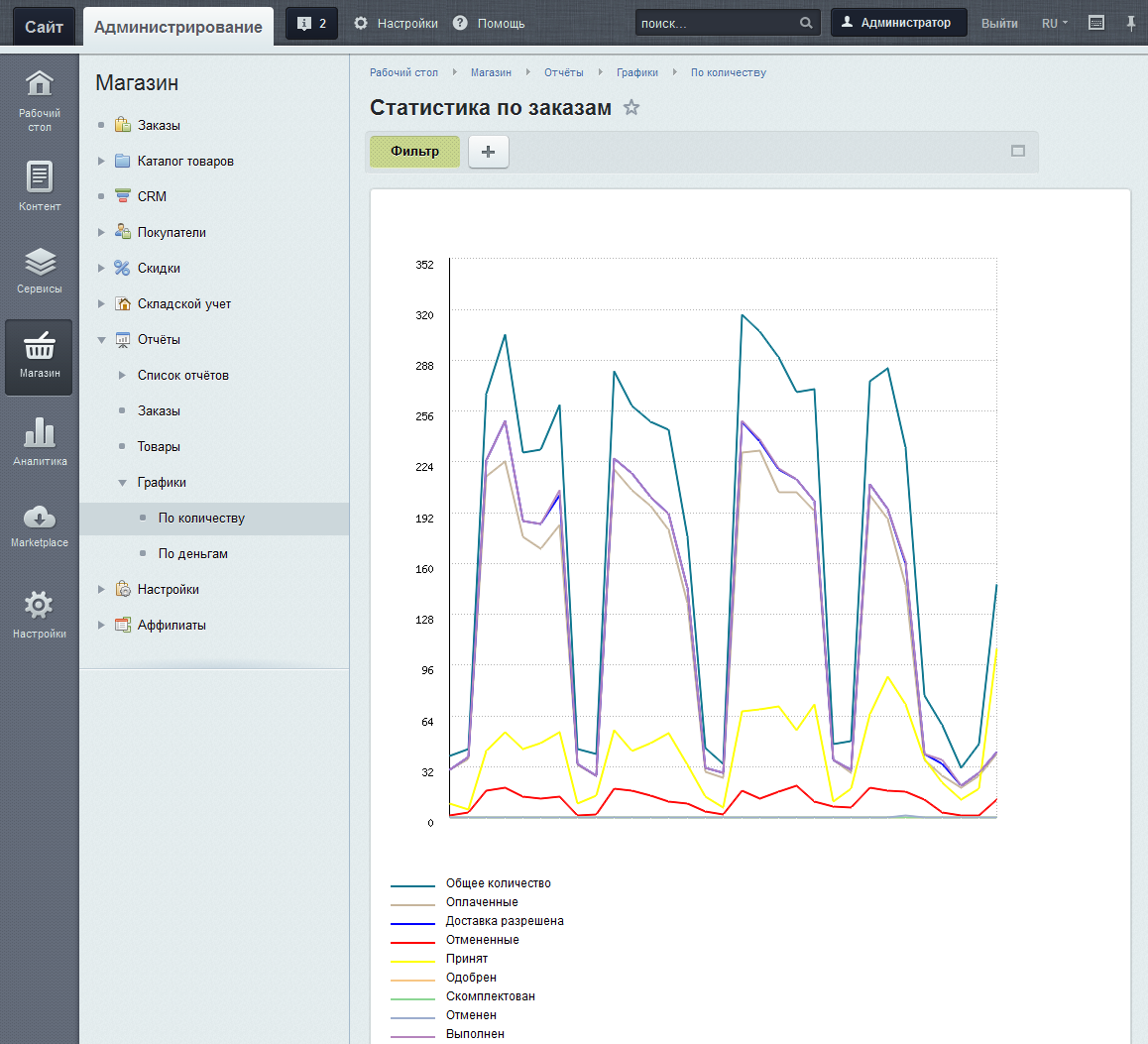The width and height of the screenshot is (1148, 1044).
Task: Click the red Отмененные legend swatch
Action: [x=413, y=942]
